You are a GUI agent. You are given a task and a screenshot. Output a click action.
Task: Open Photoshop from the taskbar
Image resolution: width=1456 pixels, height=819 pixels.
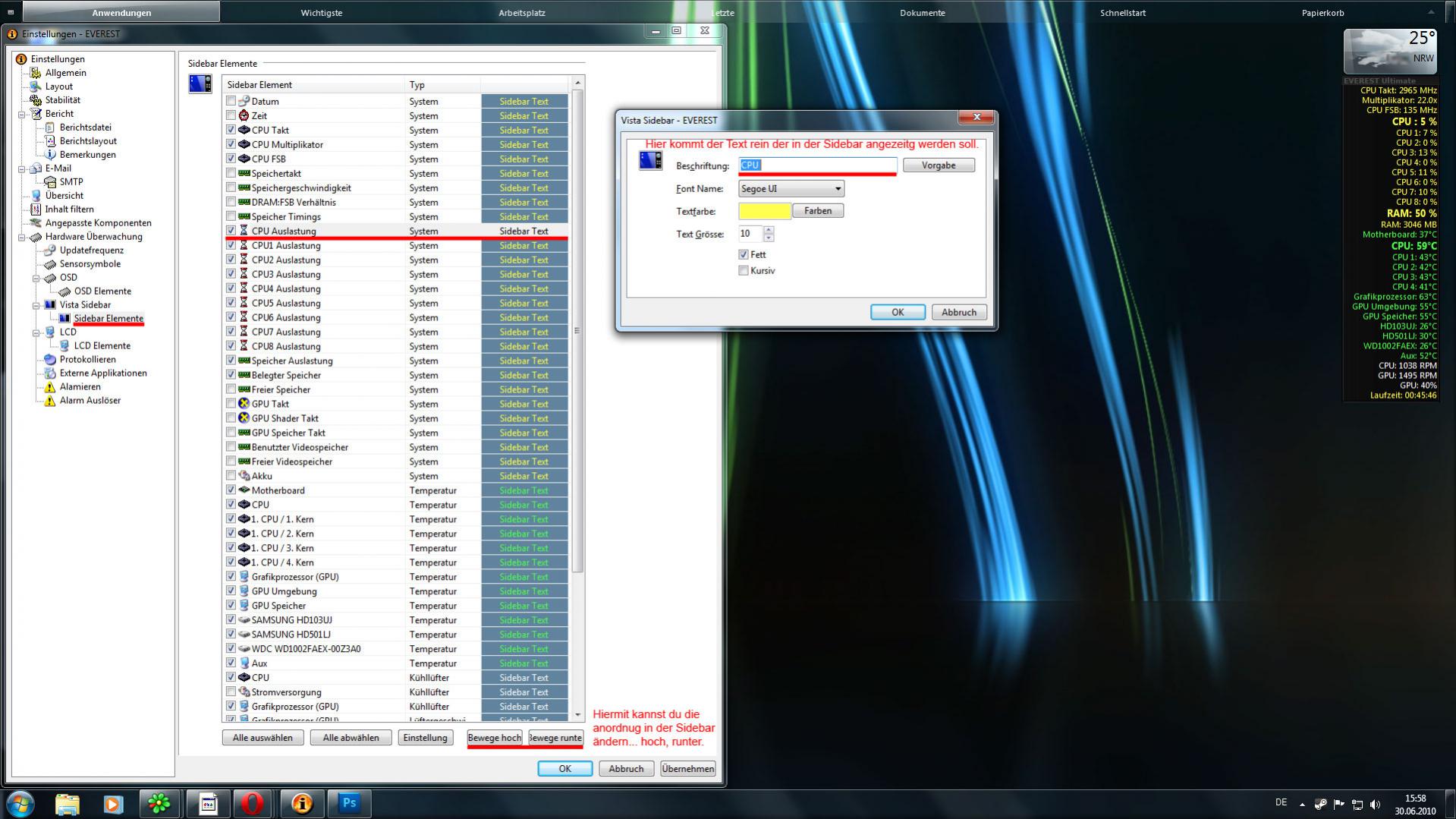tap(349, 803)
